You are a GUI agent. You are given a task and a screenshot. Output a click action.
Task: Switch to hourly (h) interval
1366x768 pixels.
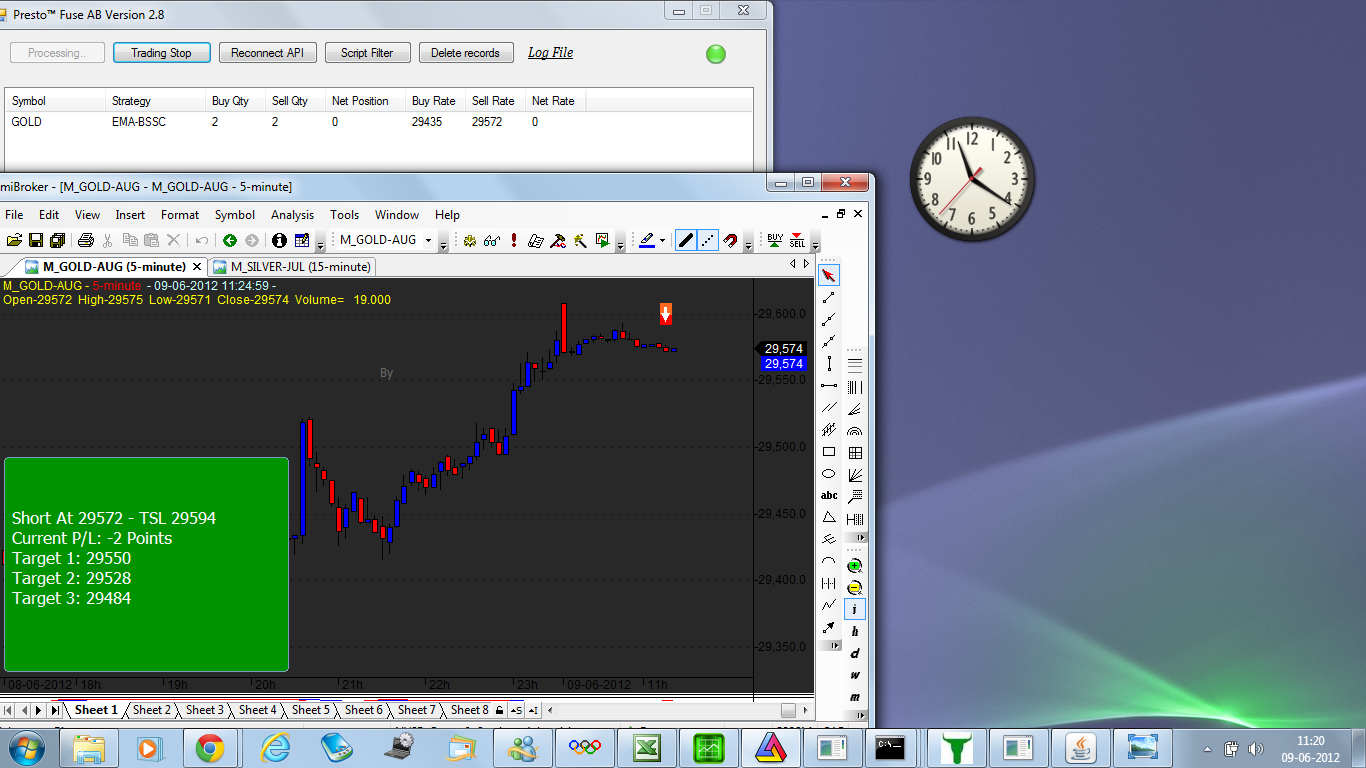click(855, 631)
